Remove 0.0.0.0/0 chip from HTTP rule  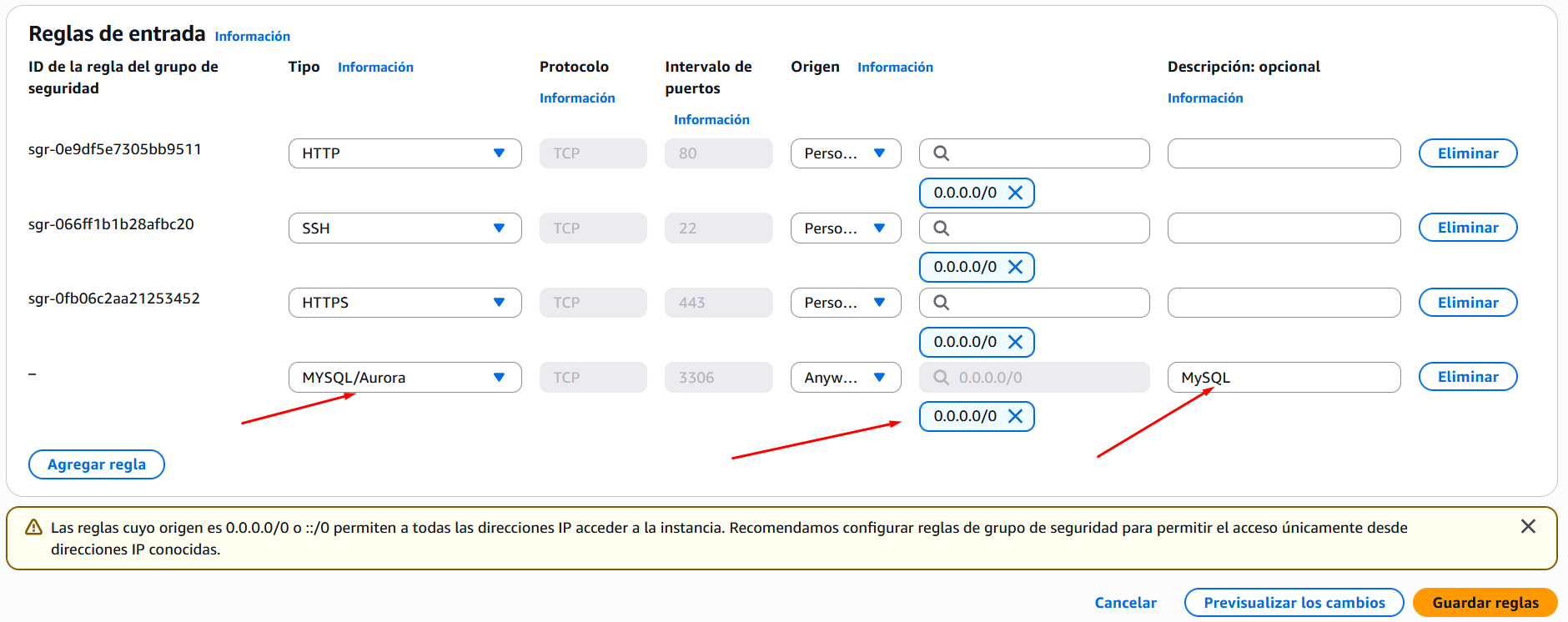[x=1015, y=193]
